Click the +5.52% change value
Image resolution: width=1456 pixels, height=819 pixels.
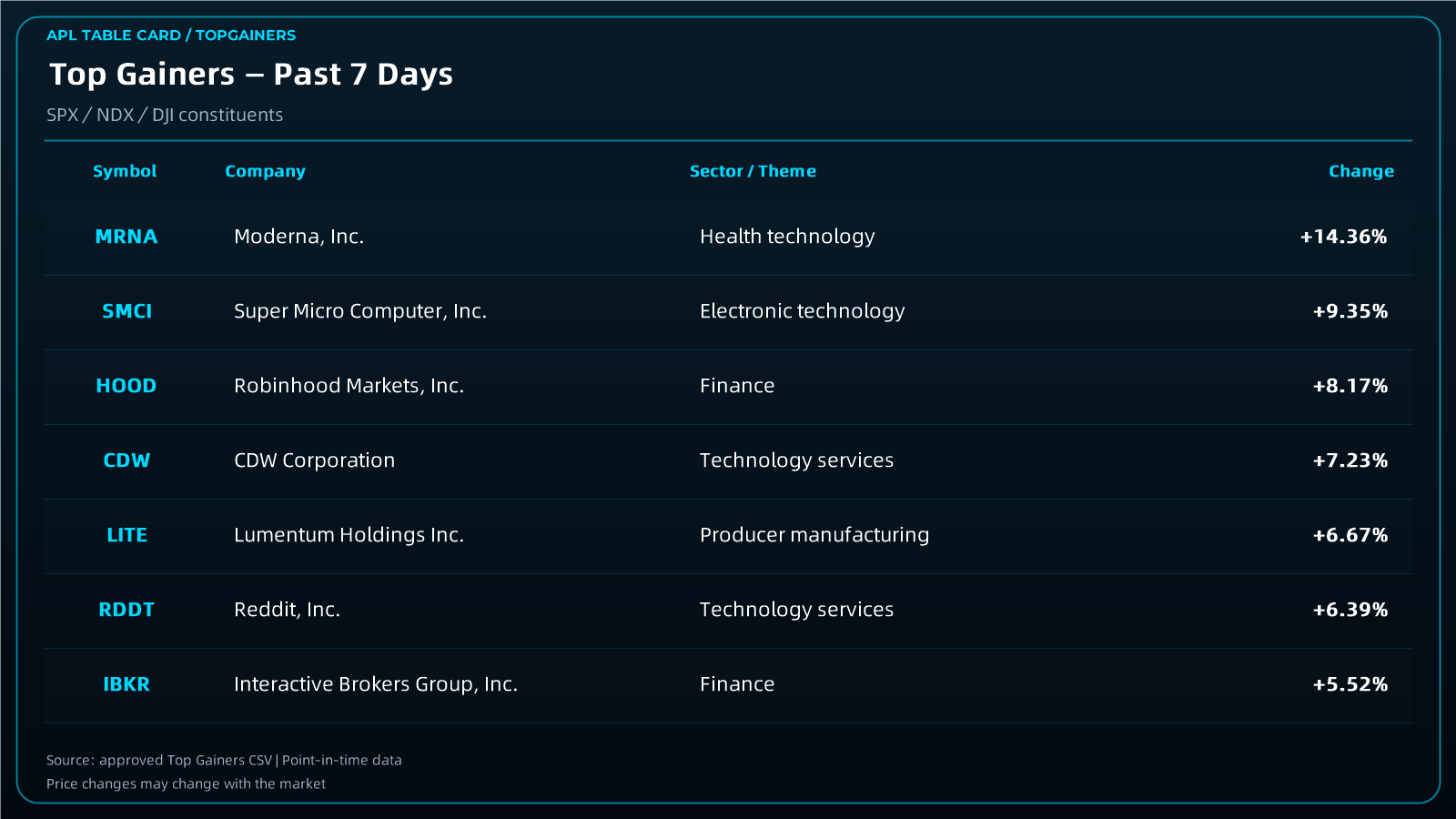point(1350,684)
